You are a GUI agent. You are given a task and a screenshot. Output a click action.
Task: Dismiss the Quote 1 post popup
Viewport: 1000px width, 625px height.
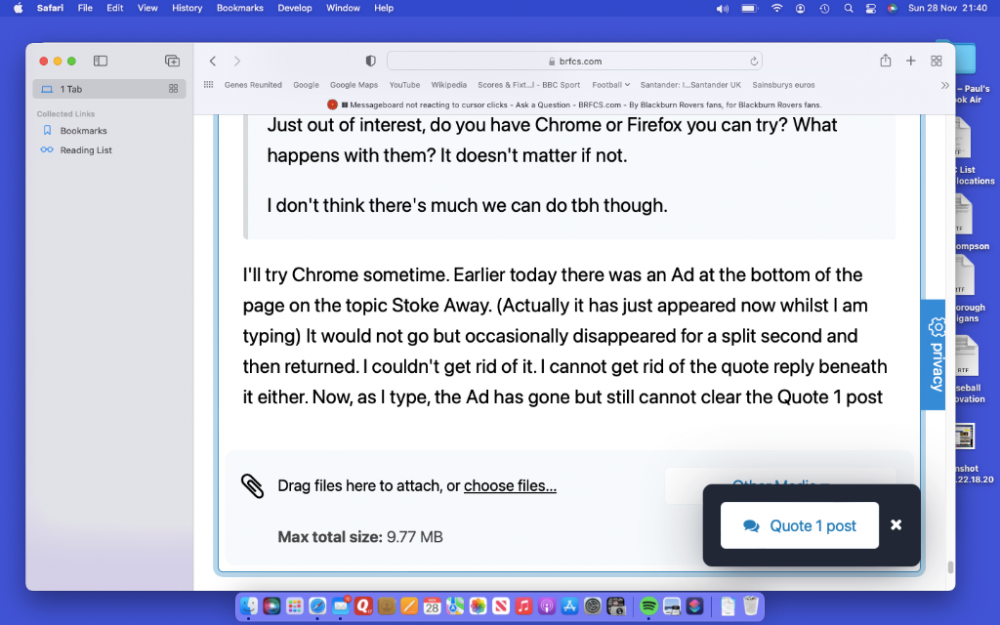(896, 525)
